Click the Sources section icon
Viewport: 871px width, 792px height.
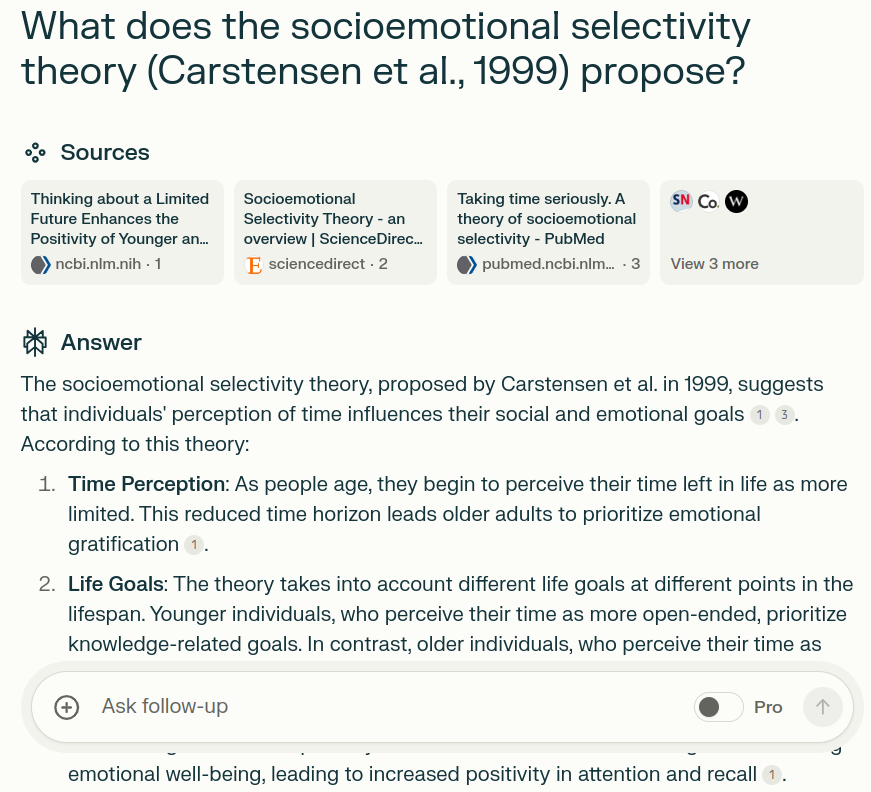click(36, 153)
